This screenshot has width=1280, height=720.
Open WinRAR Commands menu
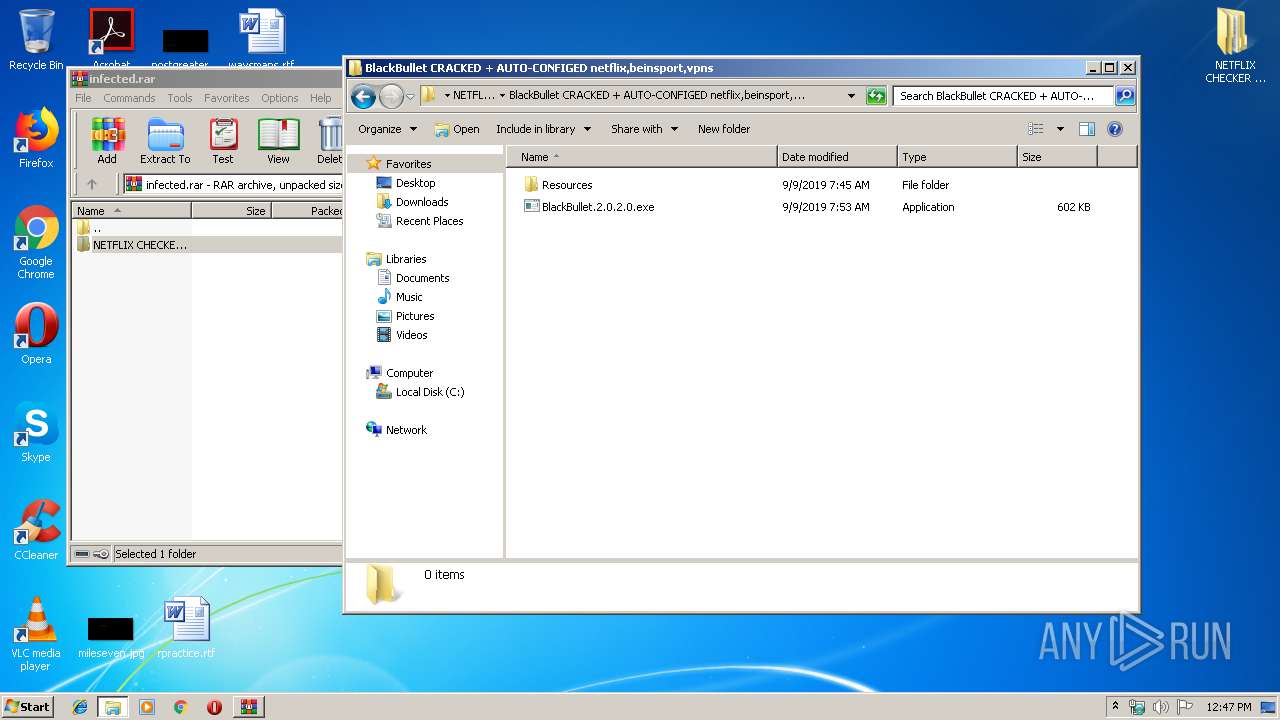pos(129,98)
